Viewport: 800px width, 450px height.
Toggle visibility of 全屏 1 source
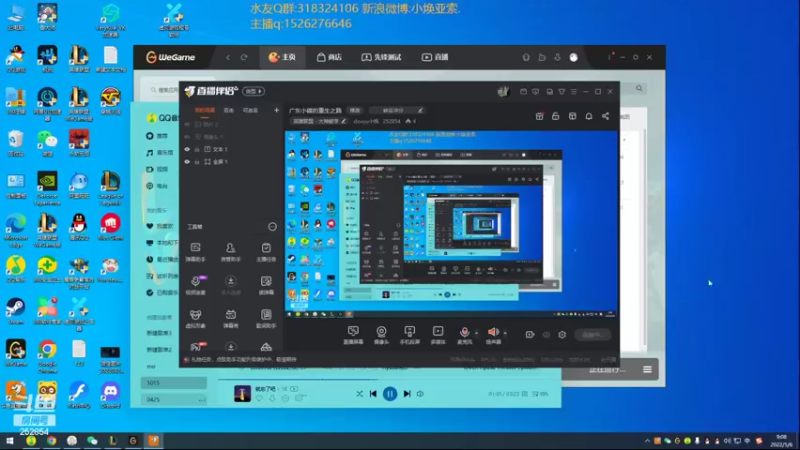187,162
